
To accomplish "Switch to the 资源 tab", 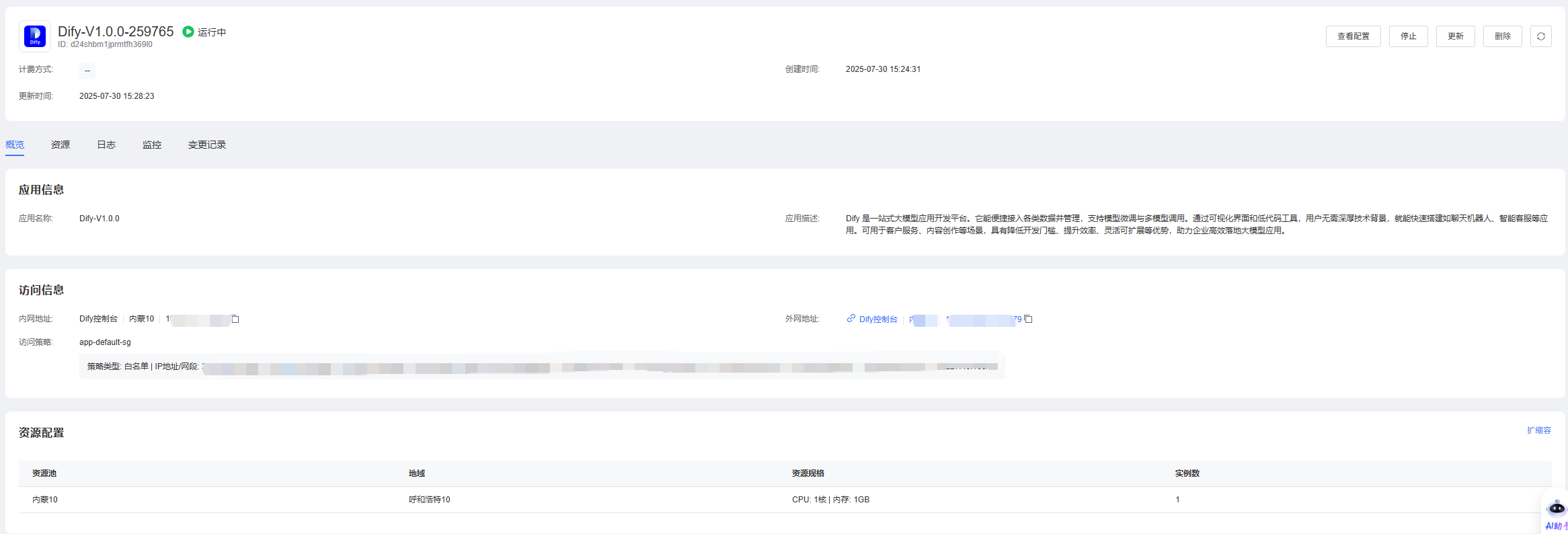I will click(61, 145).
